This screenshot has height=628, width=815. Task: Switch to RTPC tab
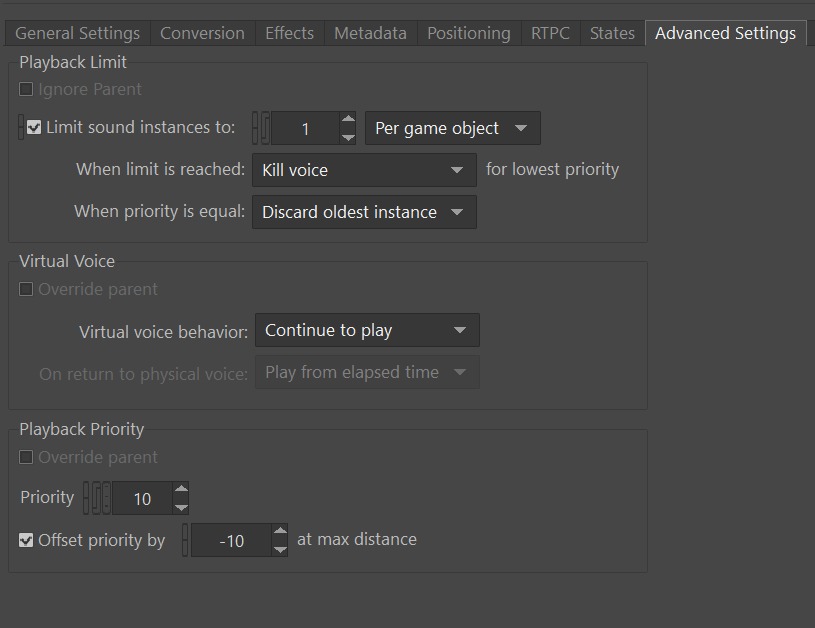tap(550, 33)
